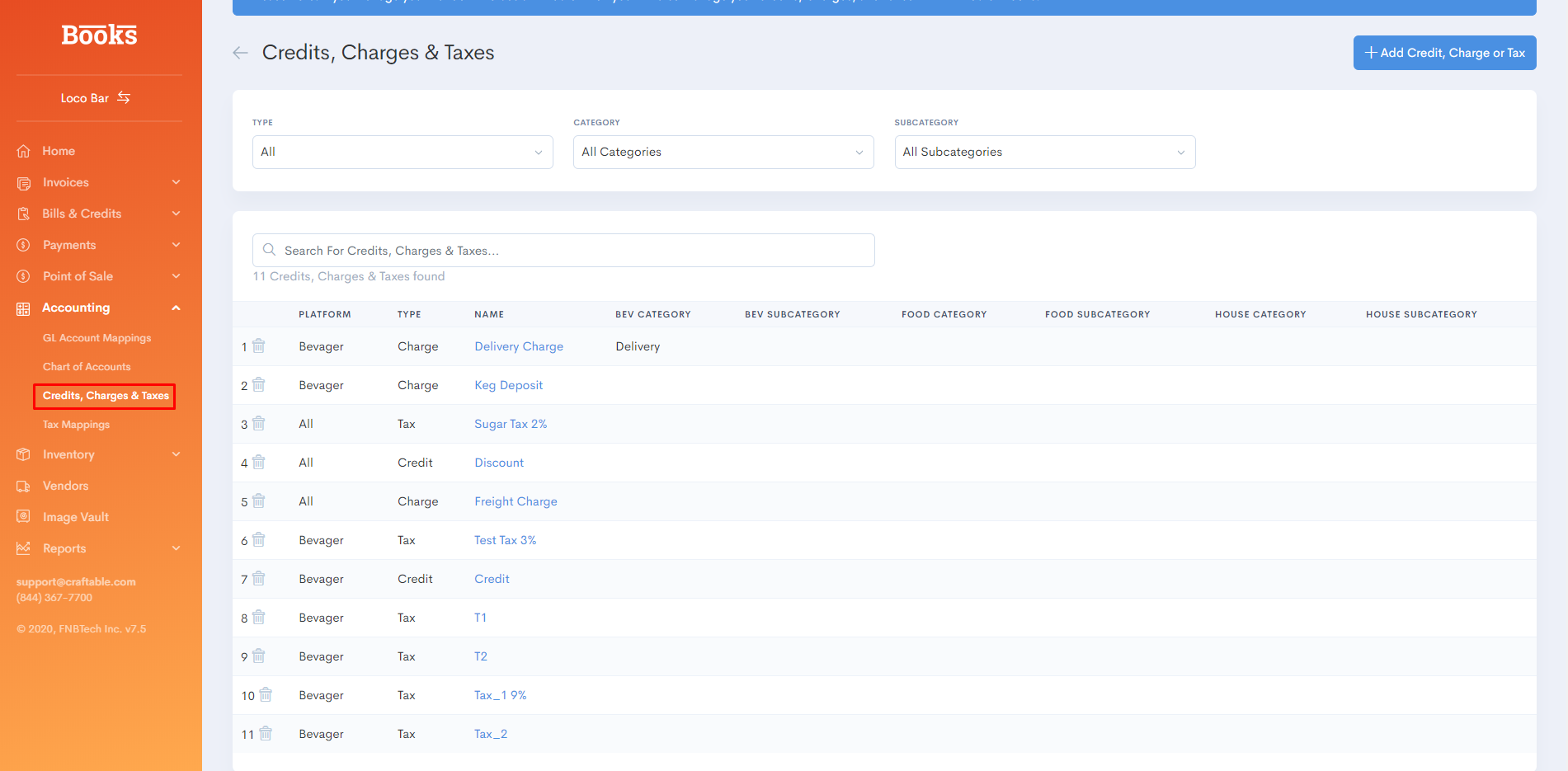Go to Home in sidebar
The height and width of the screenshot is (771, 1568).
tap(59, 151)
